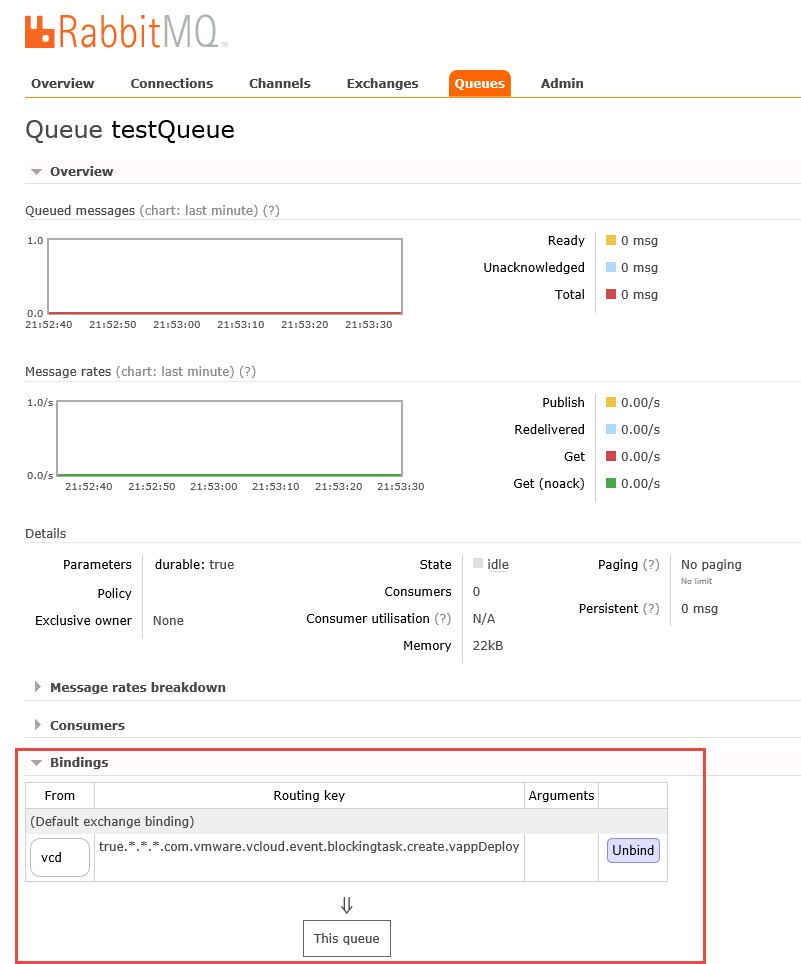Show help for Persistent messages
Image resolution: width=801 pixels, height=964 pixels.
pyautogui.click(x=651, y=608)
